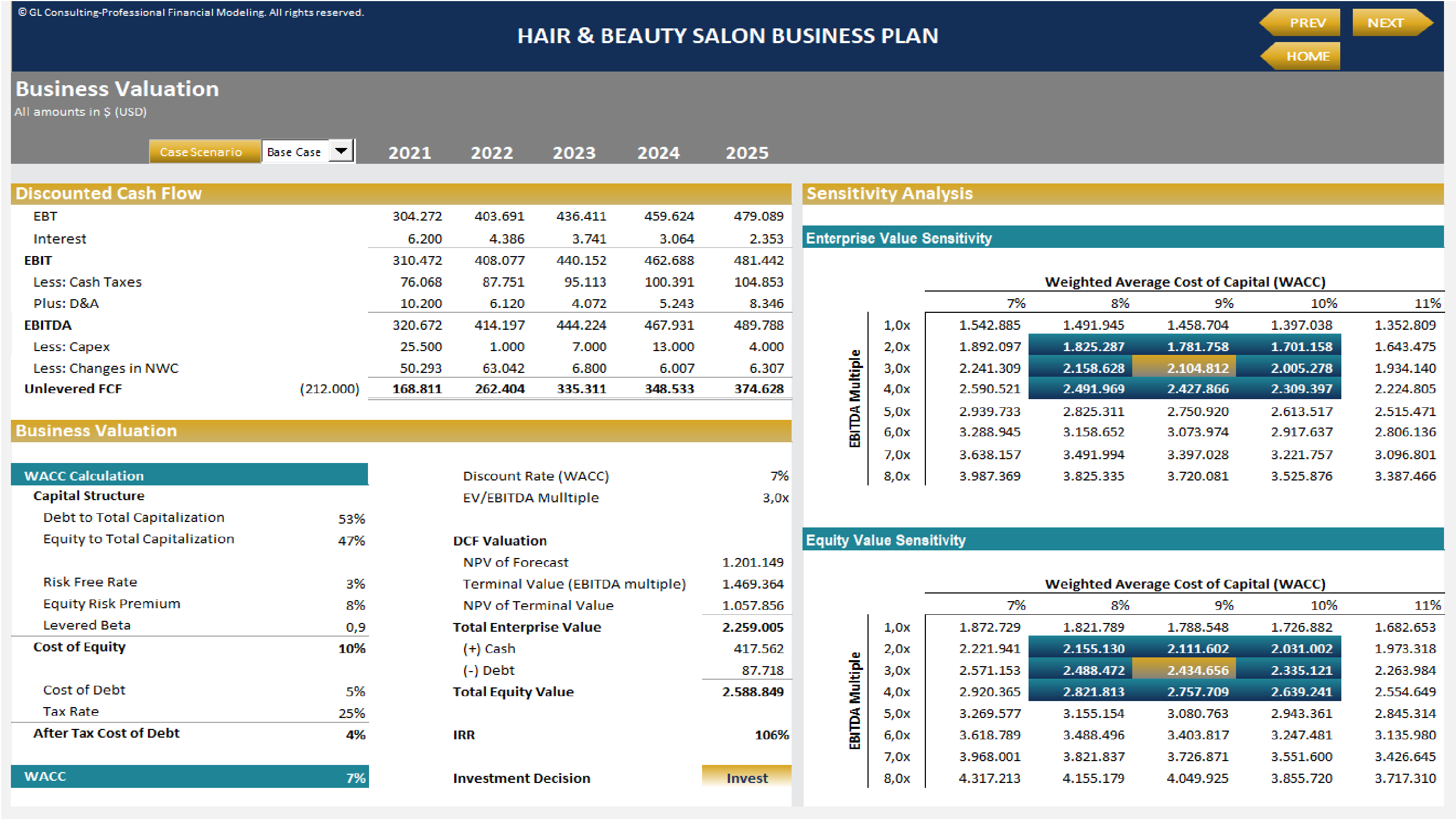1456x819 pixels.
Task: Select IRR value 106%
Action: click(771, 734)
